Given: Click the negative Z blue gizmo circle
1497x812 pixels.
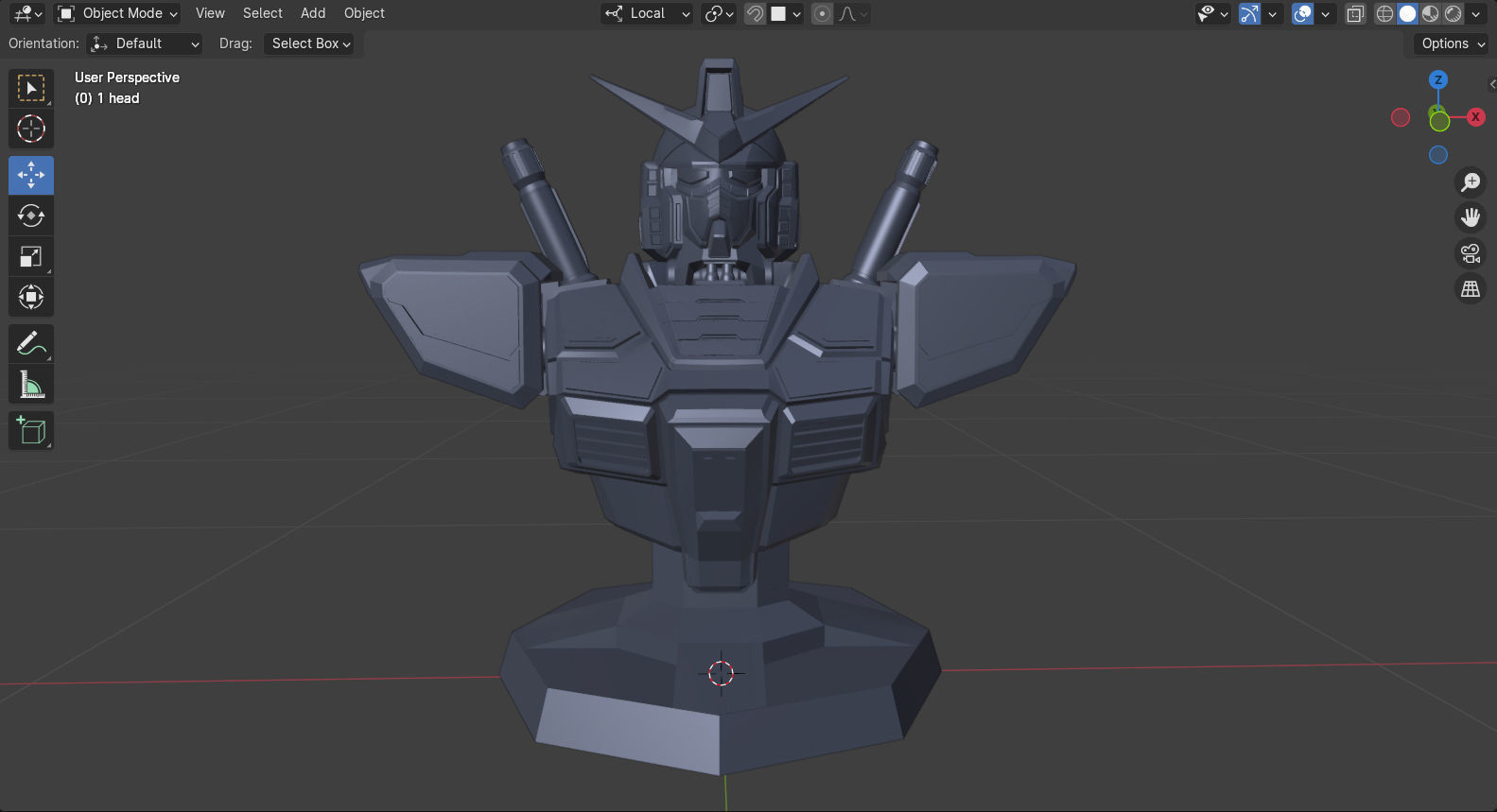Looking at the screenshot, I should (1438, 155).
